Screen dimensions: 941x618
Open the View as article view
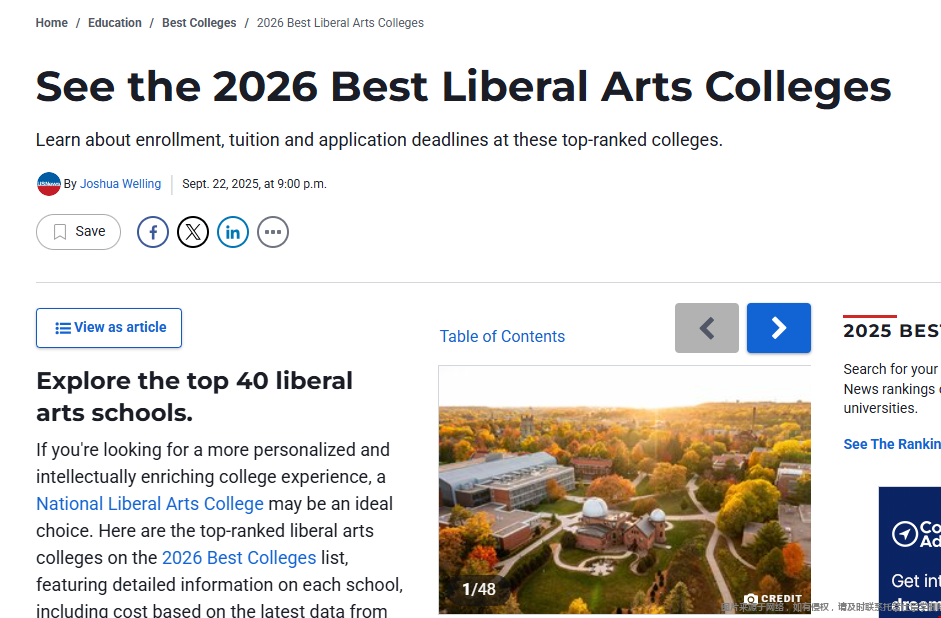(x=108, y=327)
